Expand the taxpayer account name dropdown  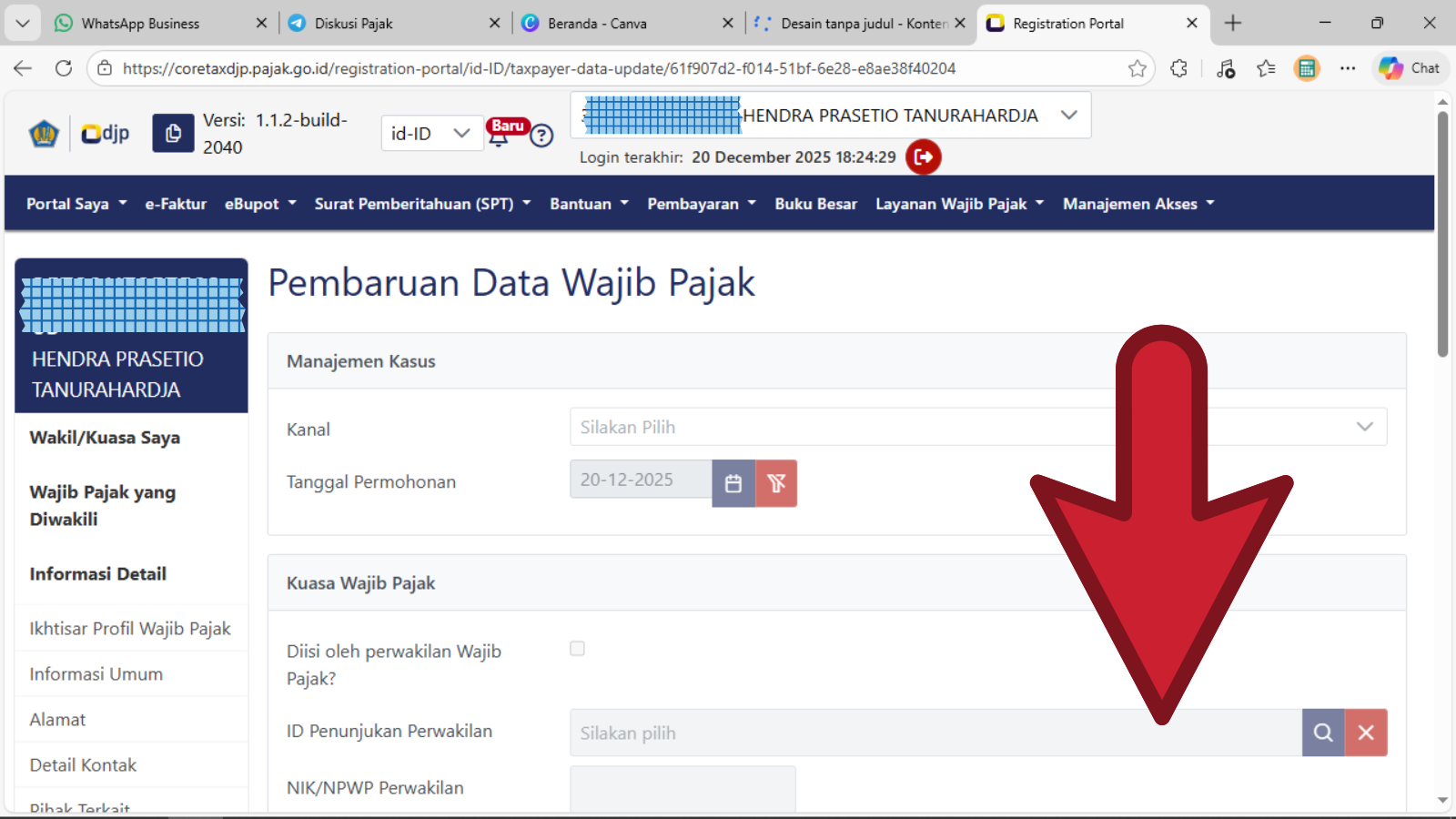pos(1068,116)
